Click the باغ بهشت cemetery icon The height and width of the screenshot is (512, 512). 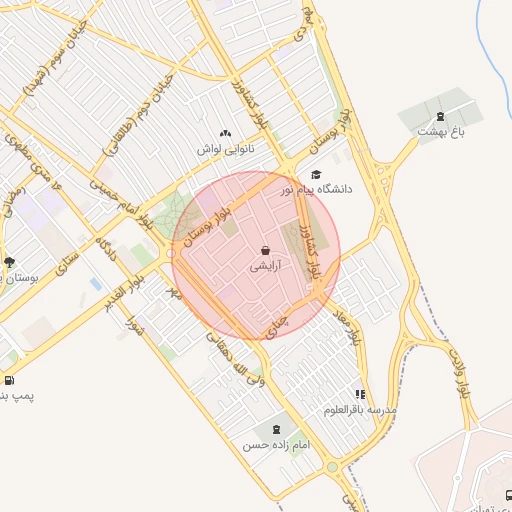440,117
